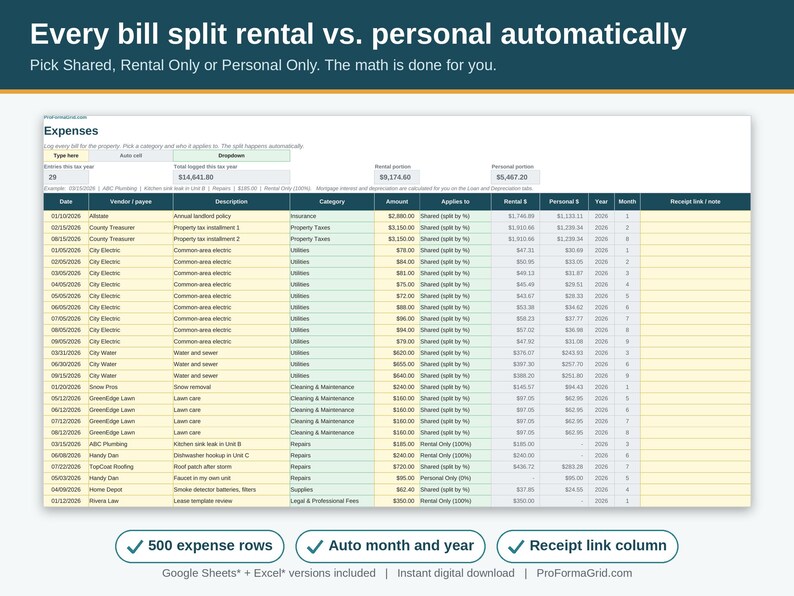Viewport: 794px width, 596px height.
Task: Select Smoke detector batteries, filters description cell
Action: coord(231,490)
